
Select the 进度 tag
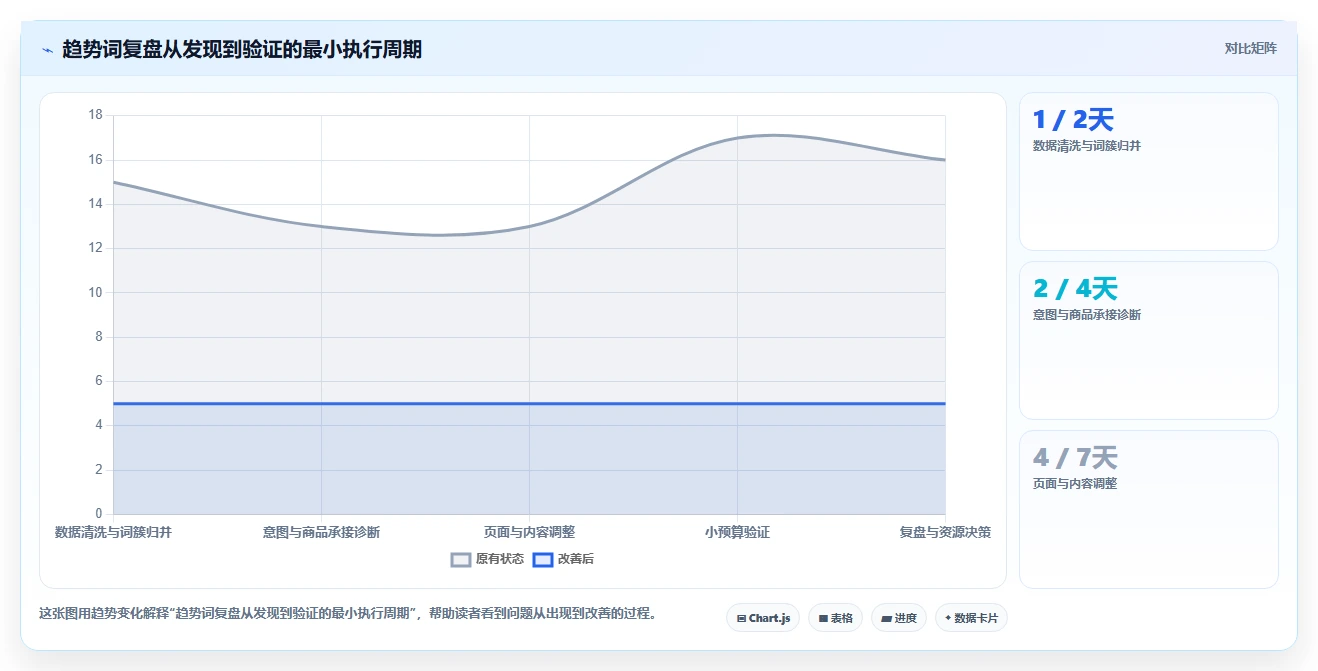(899, 618)
